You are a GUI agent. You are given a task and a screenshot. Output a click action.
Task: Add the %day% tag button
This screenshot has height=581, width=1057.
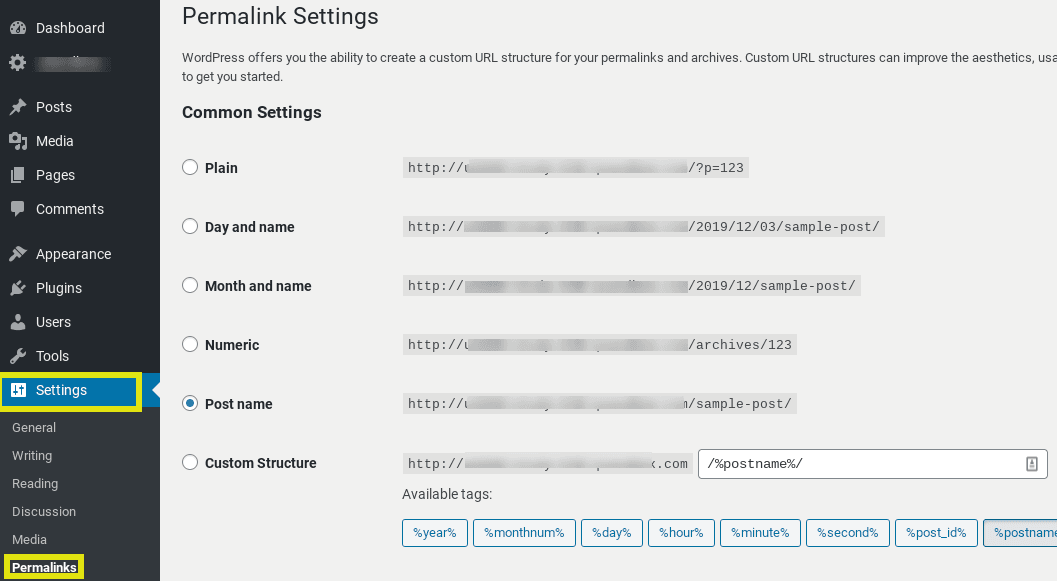[x=612, y=532]
